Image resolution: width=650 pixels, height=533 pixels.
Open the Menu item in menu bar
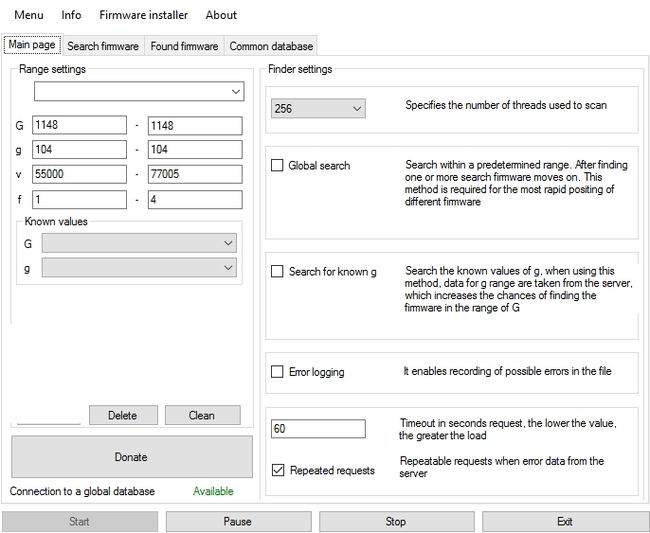click(x=29, y=15)
